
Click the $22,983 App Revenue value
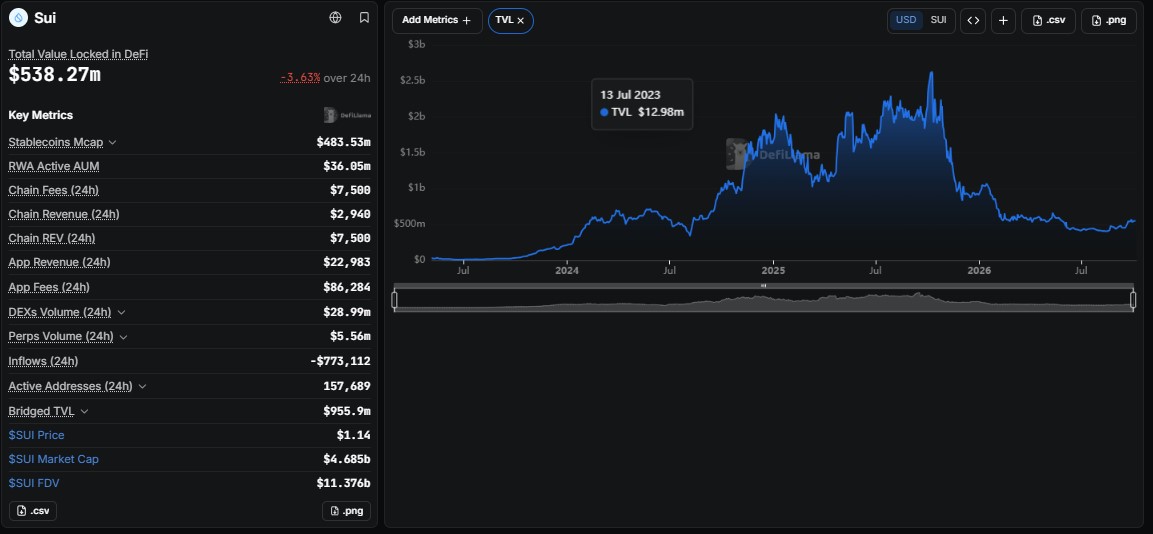(346, 263)
